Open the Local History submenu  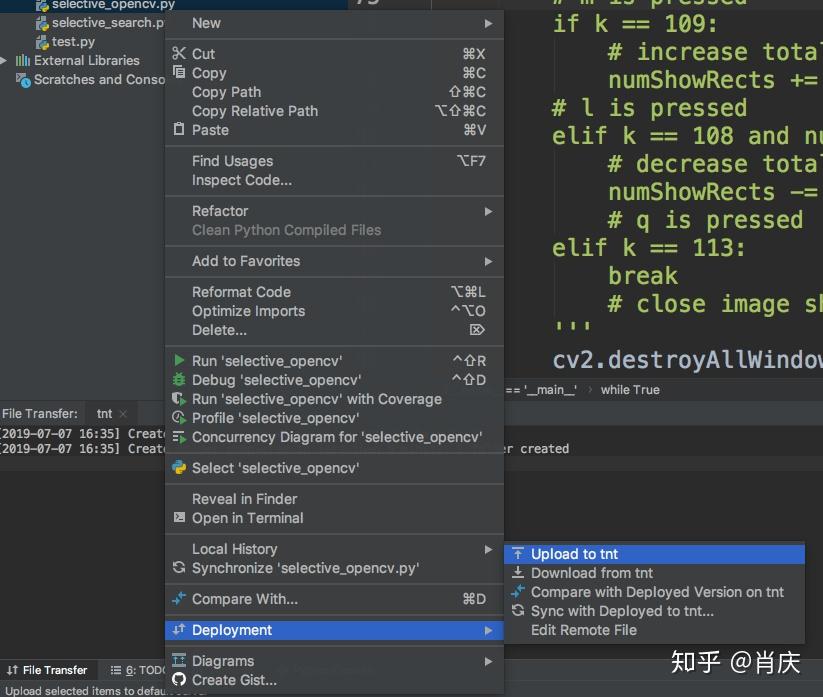[334, 548]
